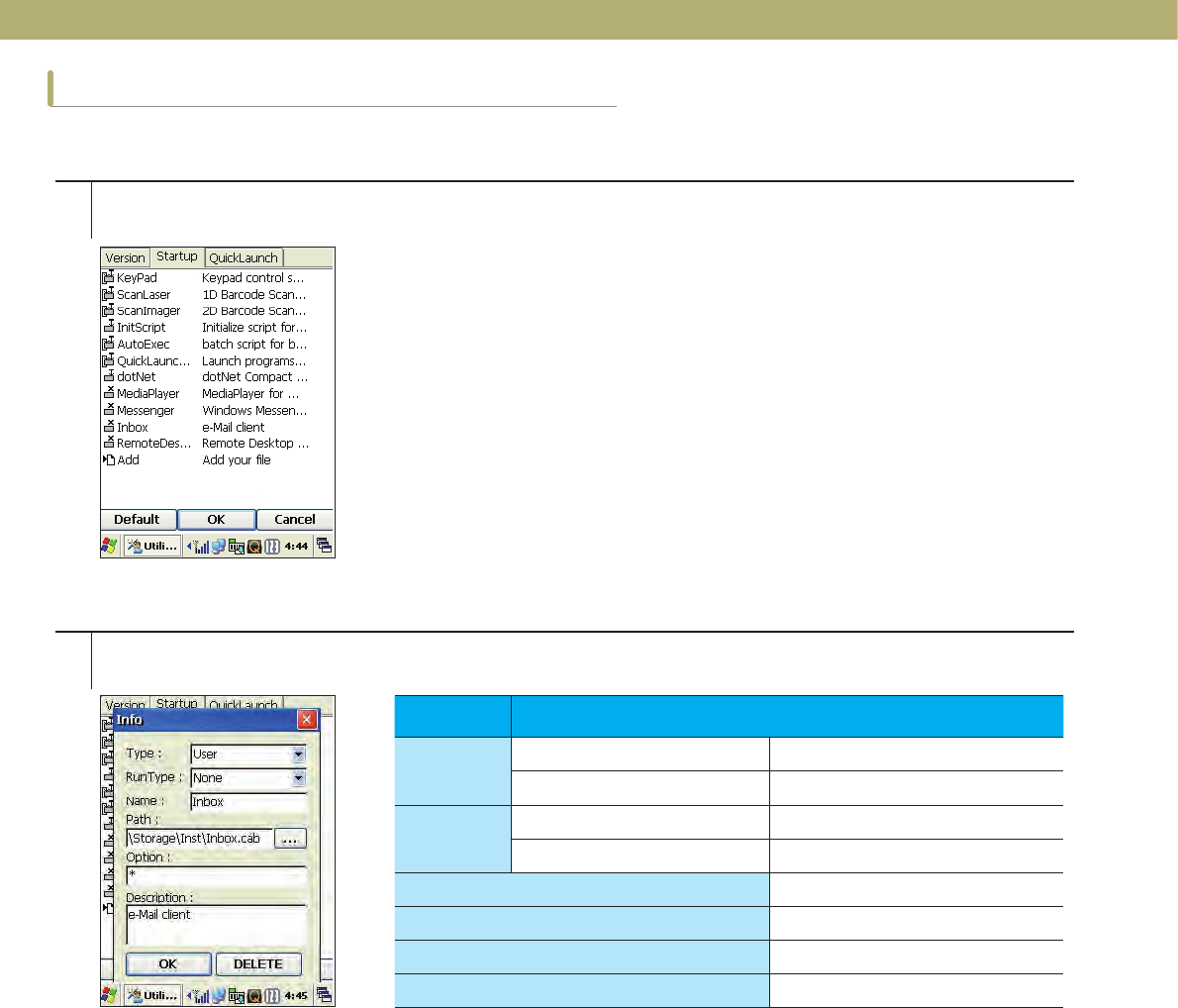Click the icon beside ScanImager entry
Viewport: 1178px width, 1008px height.
tap(108, 311)
